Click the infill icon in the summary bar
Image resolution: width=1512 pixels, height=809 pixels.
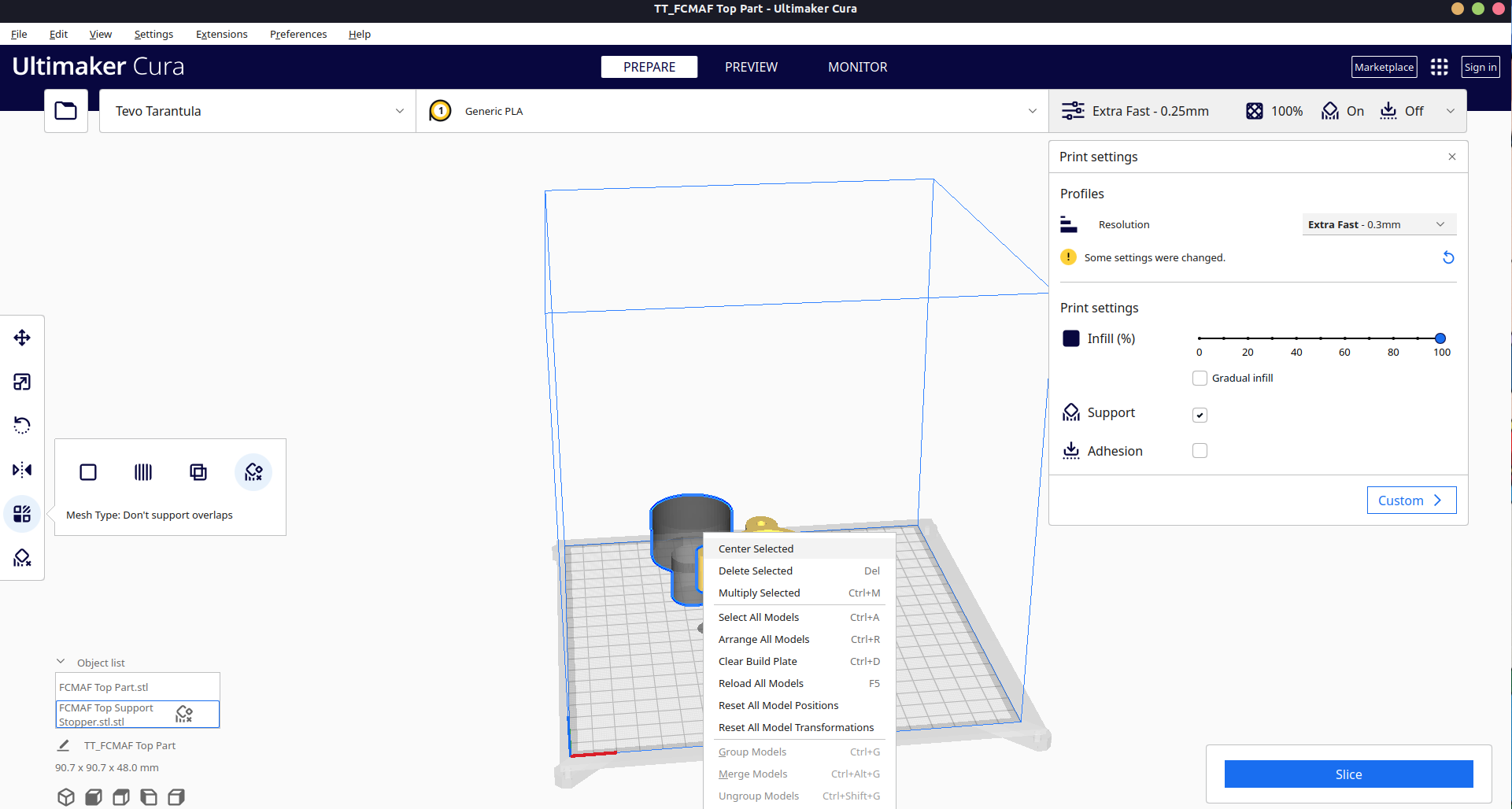point(1255,111)
